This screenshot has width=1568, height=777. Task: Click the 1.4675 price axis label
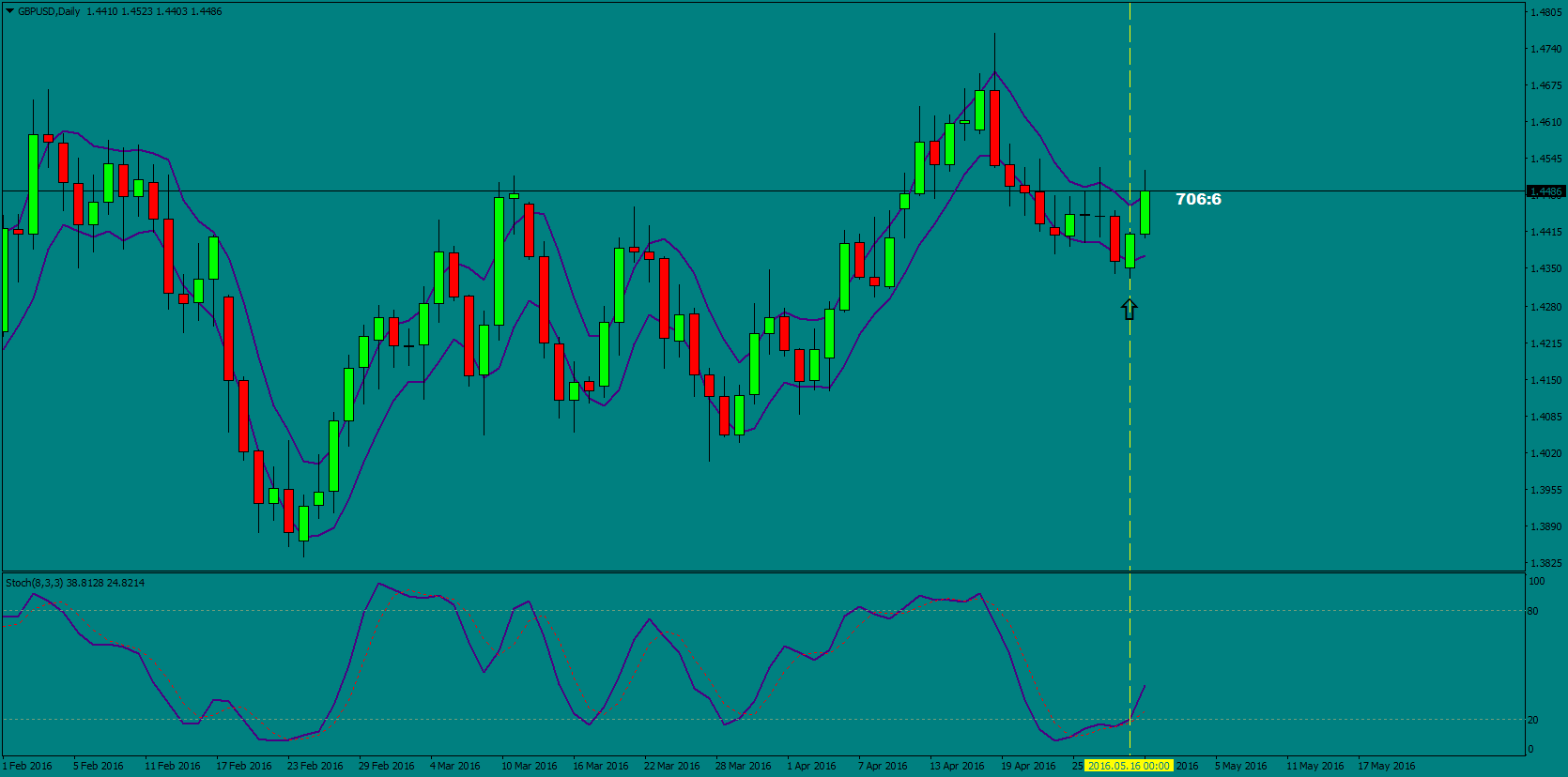(1546, 85)
